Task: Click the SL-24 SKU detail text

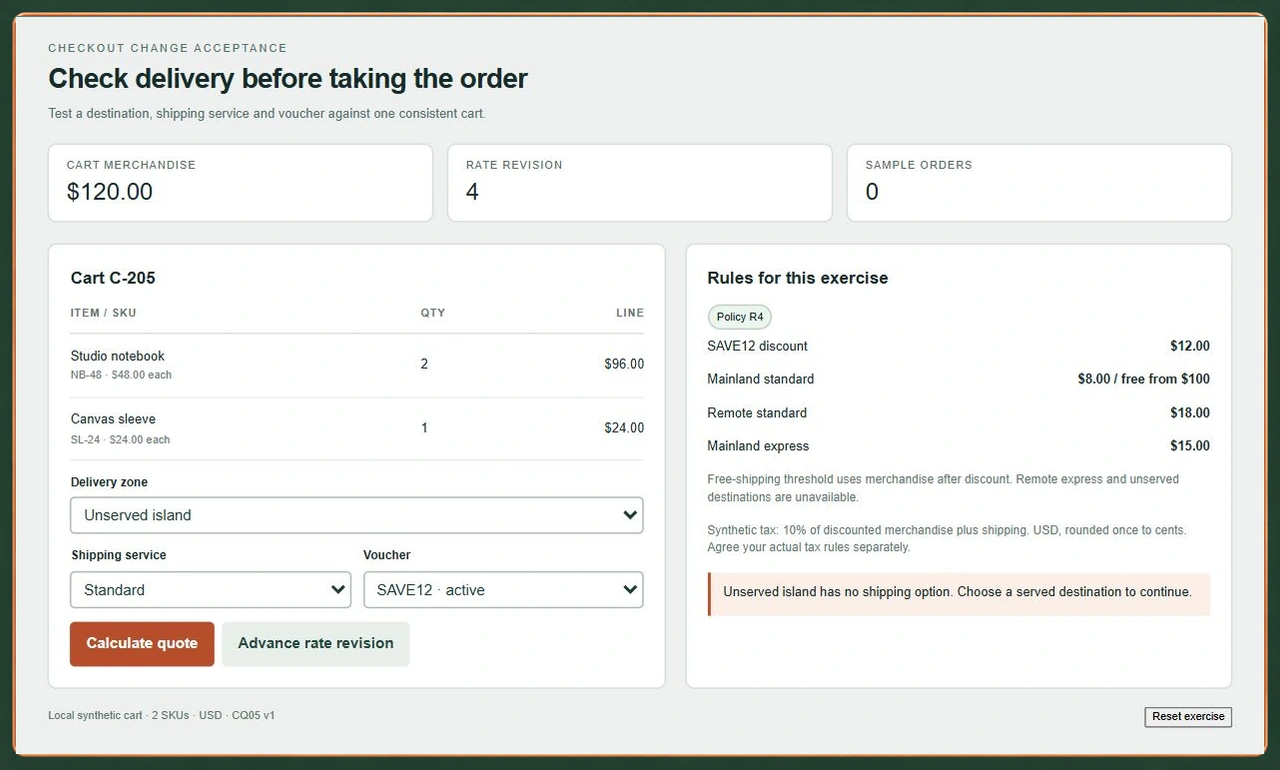Action: click(120, 440)
